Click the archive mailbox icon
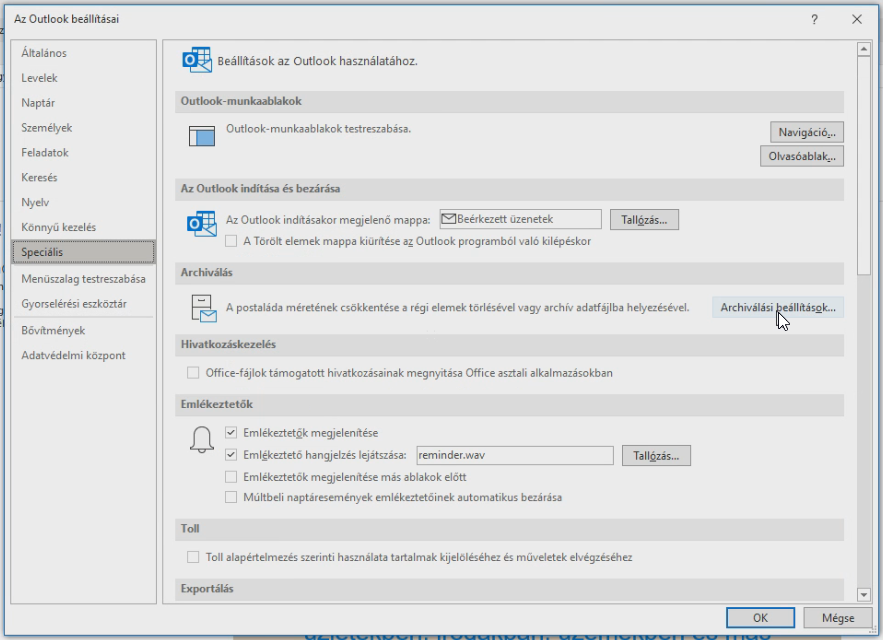 tap(203, 308)
